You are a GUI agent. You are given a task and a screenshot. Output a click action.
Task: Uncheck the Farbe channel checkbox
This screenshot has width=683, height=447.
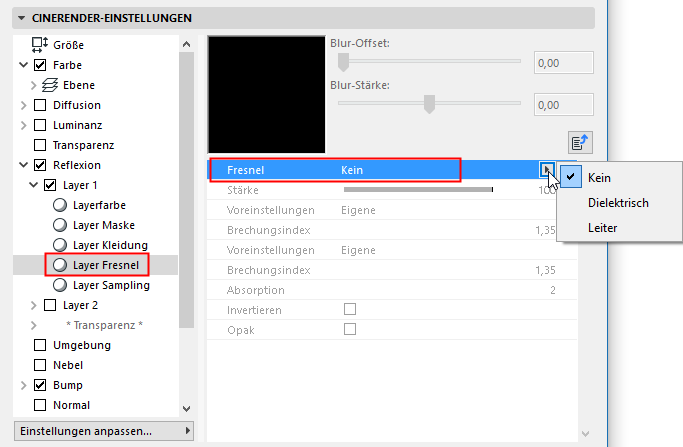coord(40,65)
